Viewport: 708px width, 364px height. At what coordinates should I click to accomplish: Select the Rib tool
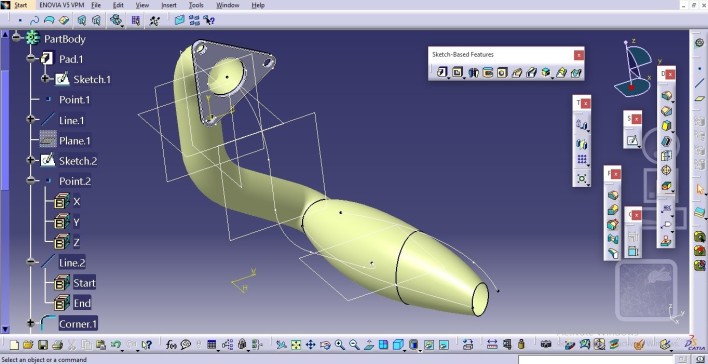click(x=517, y=72)
